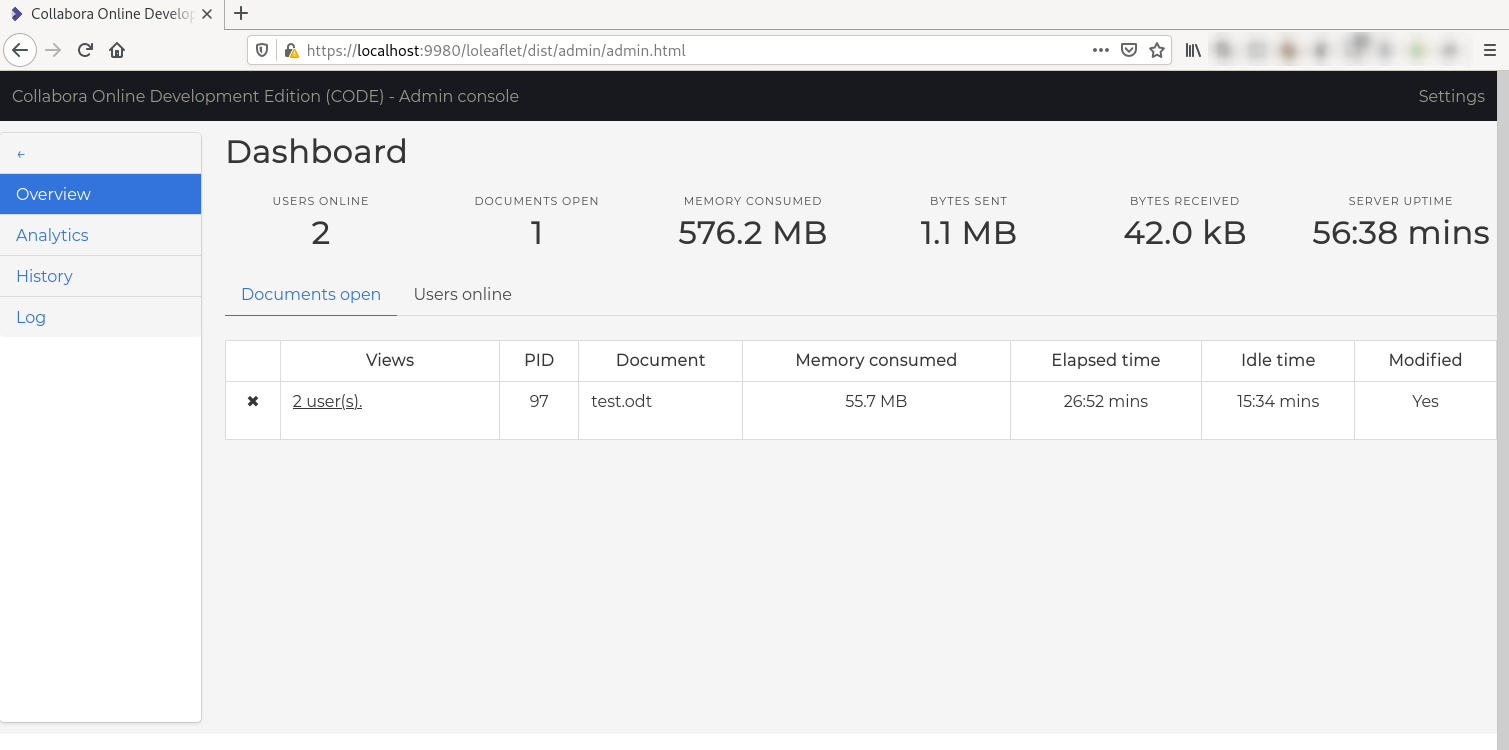
Task: Open the page actions three-dots menu
Action: (1100, 50)
